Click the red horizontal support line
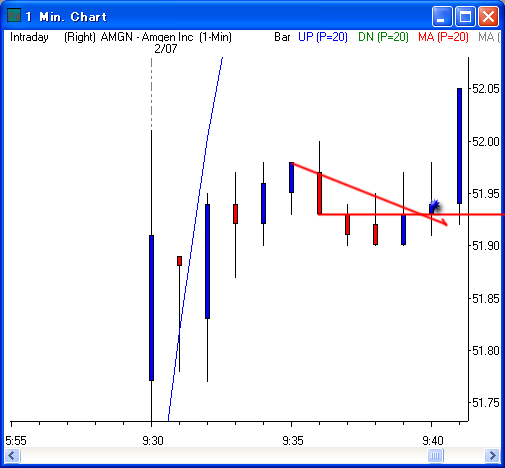This screenshot has width=505, height=468. pos(411,214)
